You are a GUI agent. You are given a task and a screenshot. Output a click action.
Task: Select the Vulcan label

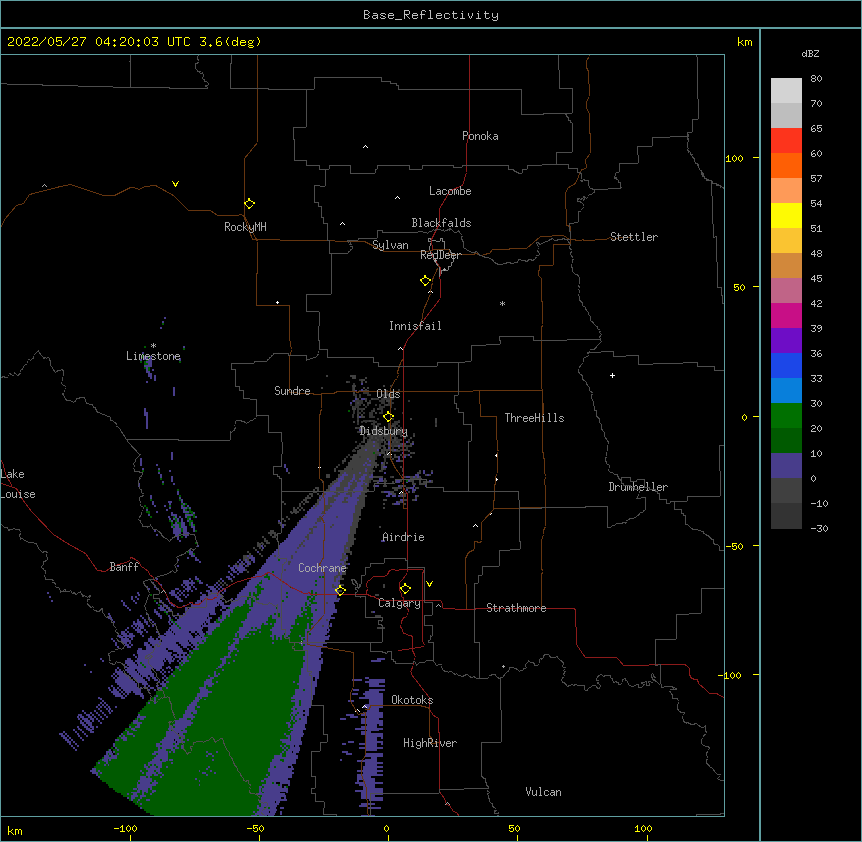543,792
